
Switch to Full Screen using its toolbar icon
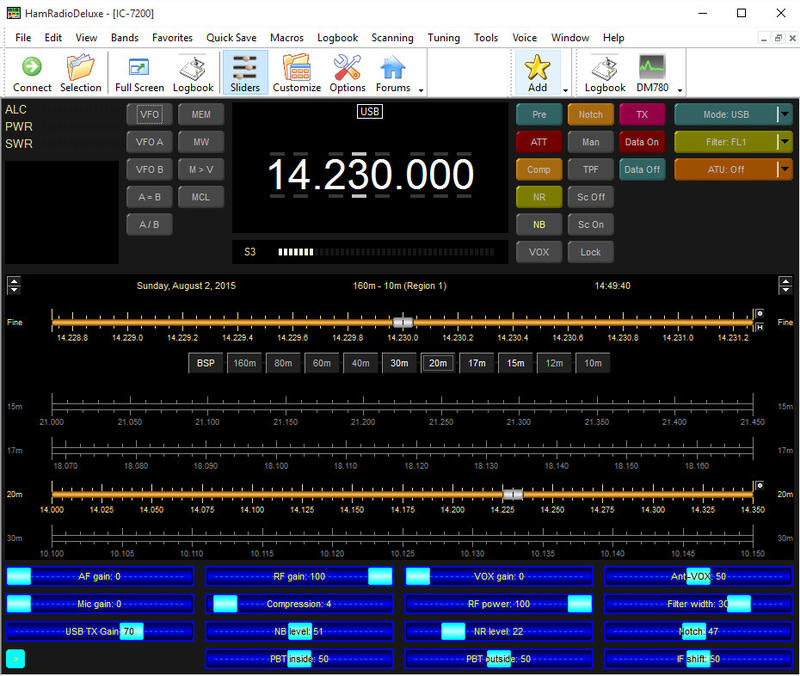[x=138, y=72]
